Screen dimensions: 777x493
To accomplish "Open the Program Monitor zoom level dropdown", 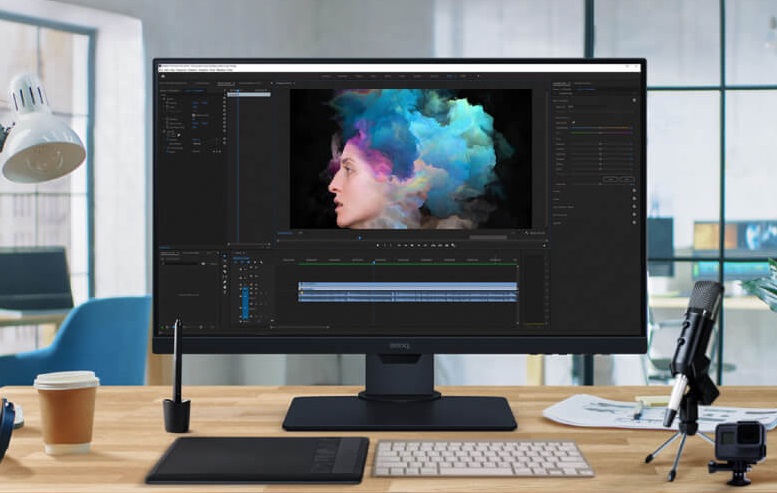I will pos(300,233).
